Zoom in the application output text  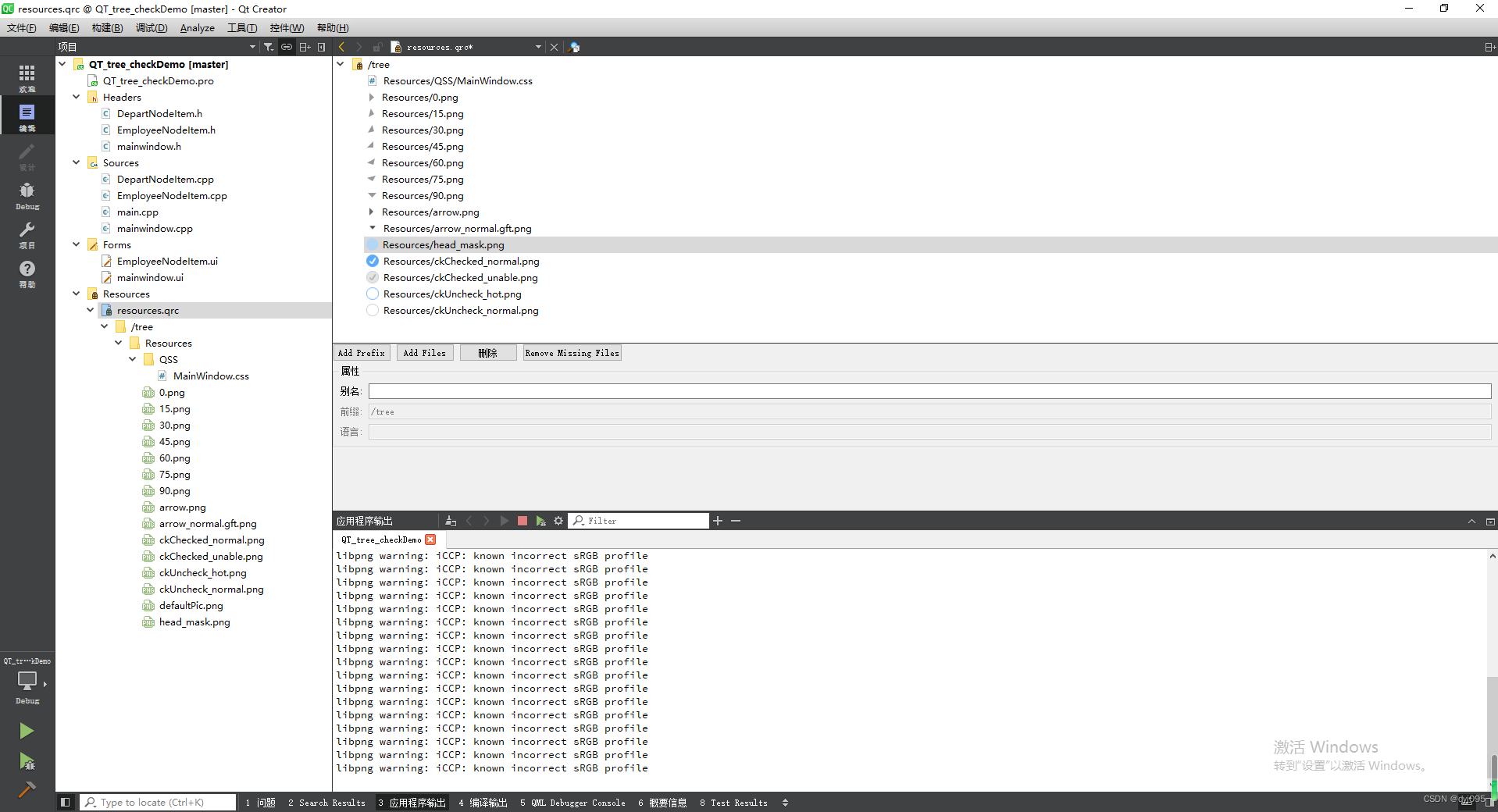718,521
